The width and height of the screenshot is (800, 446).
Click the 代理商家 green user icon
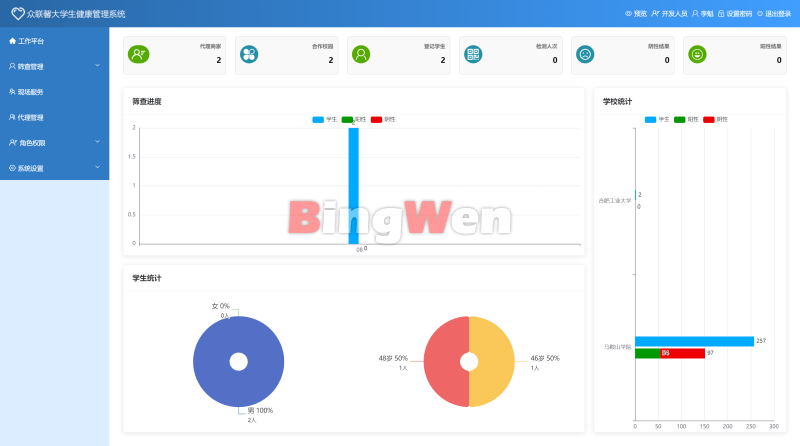tap(138, 55)
